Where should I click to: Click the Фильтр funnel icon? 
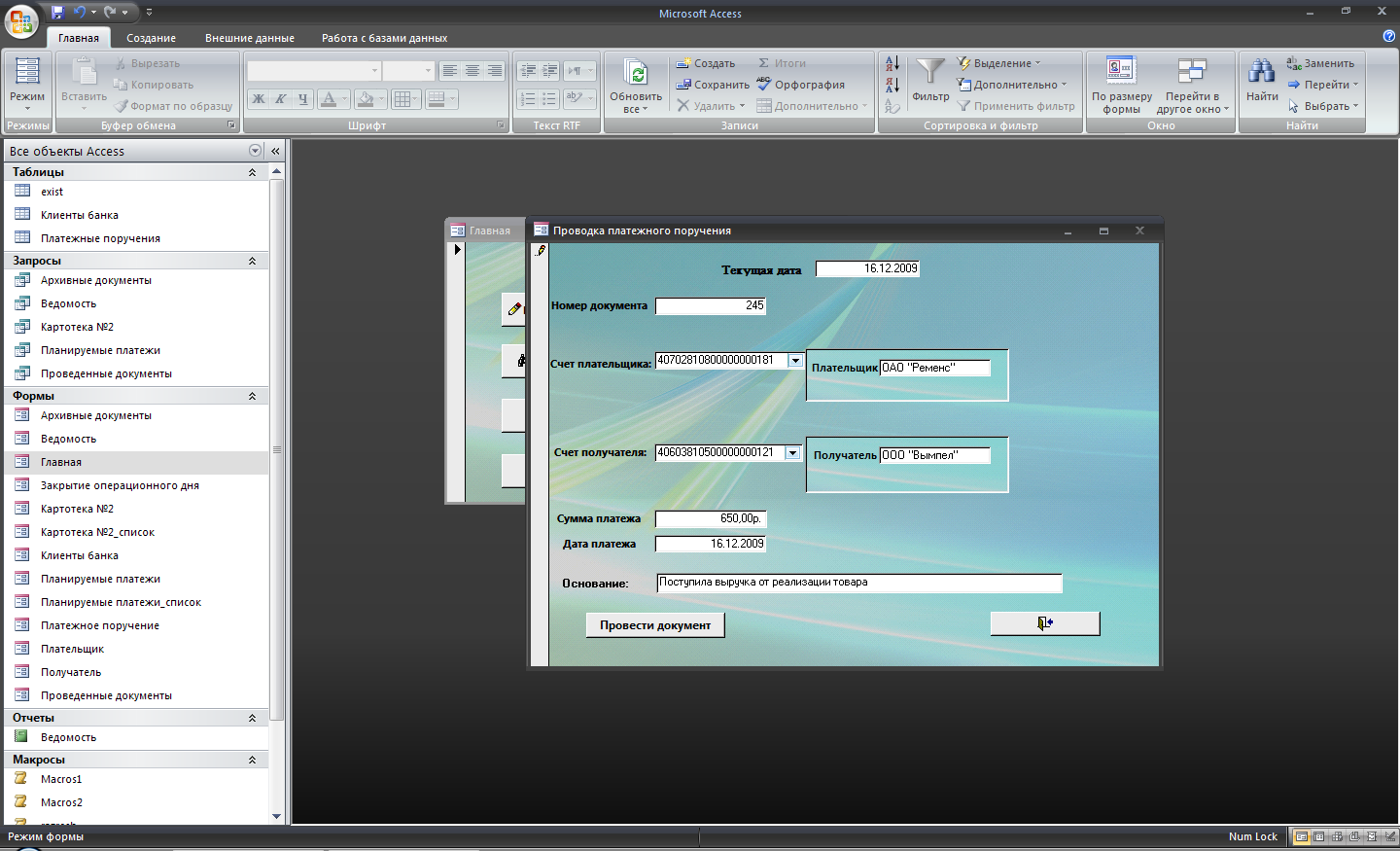(930, 72)
